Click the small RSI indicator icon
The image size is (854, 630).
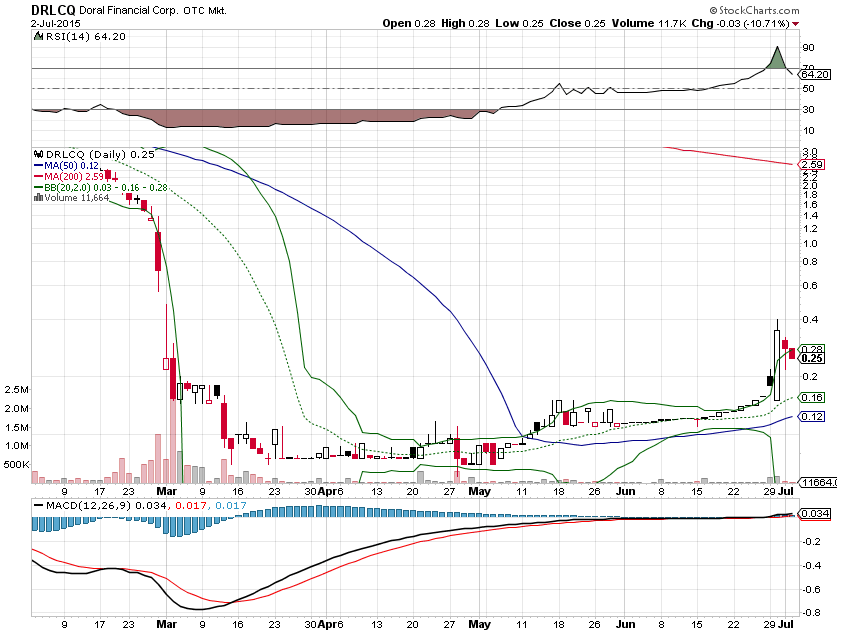38,36
